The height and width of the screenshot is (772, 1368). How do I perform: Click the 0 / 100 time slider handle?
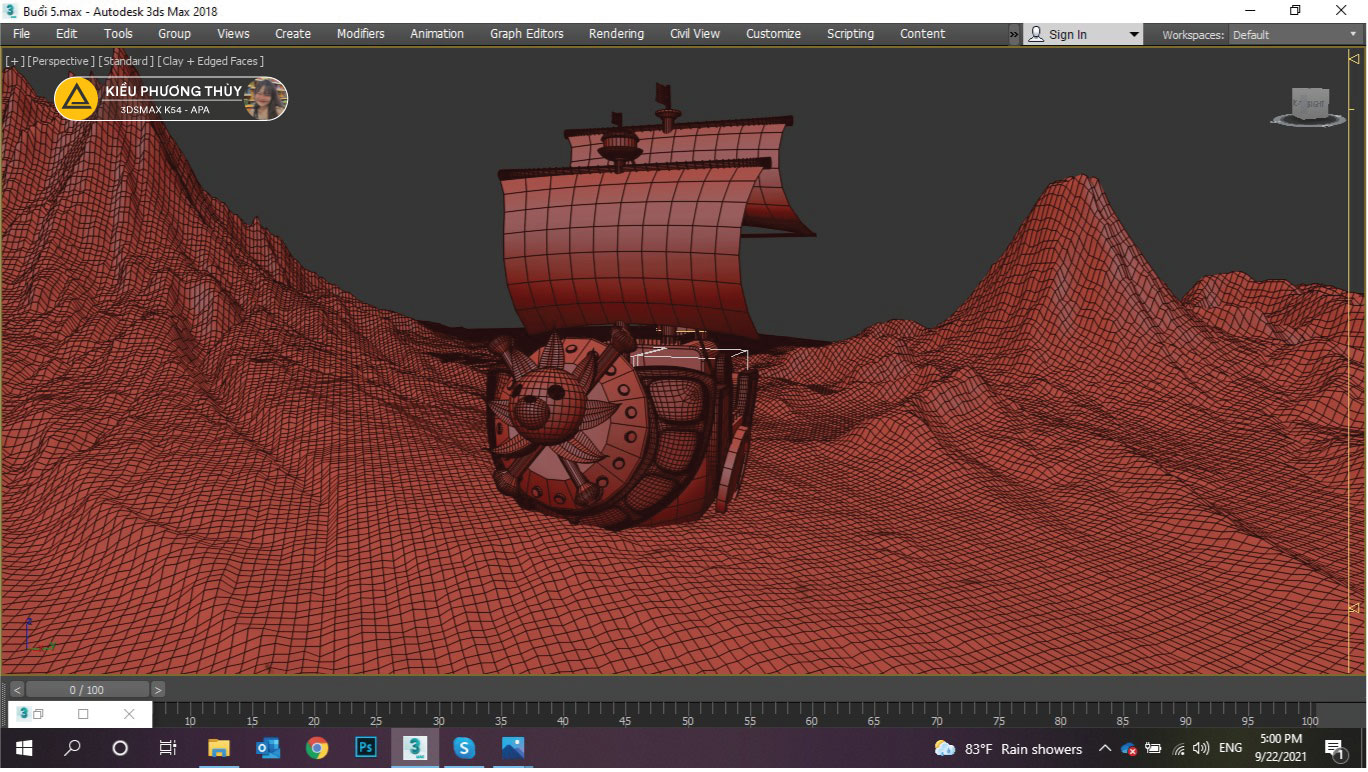(x=87, y=690)
